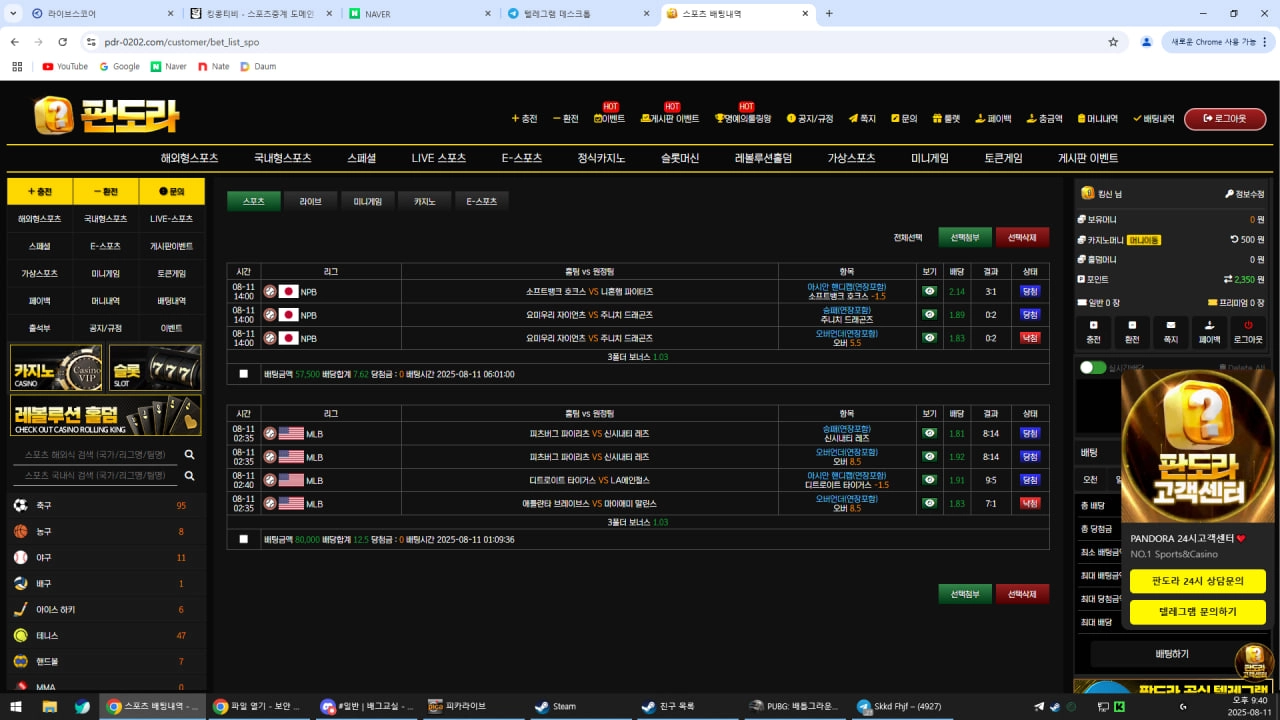Screen dimensions: 1280x720
Task: Select the 축구 soccer ball category
Action: click(21, 505)
